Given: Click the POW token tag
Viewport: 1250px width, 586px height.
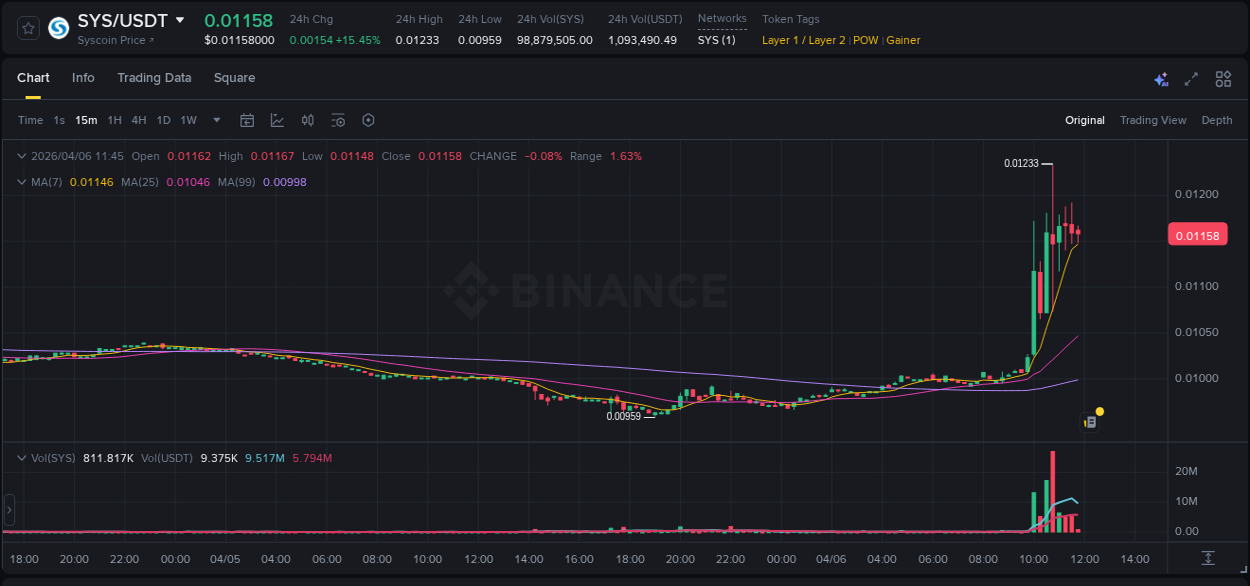Looking at the screenshot, I should [865, 40].
